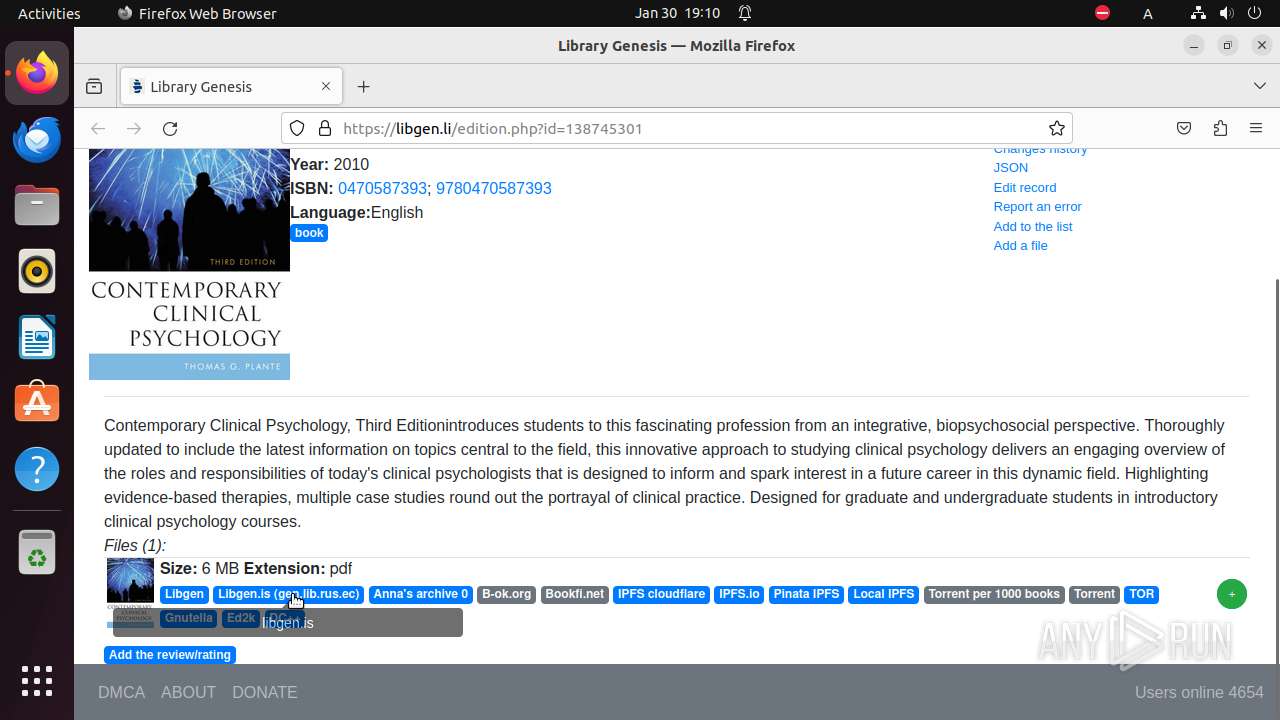This screenshot has height=720, width=1280.
Task: Open the DONATE footer link
Action: (x=264, y=692)
